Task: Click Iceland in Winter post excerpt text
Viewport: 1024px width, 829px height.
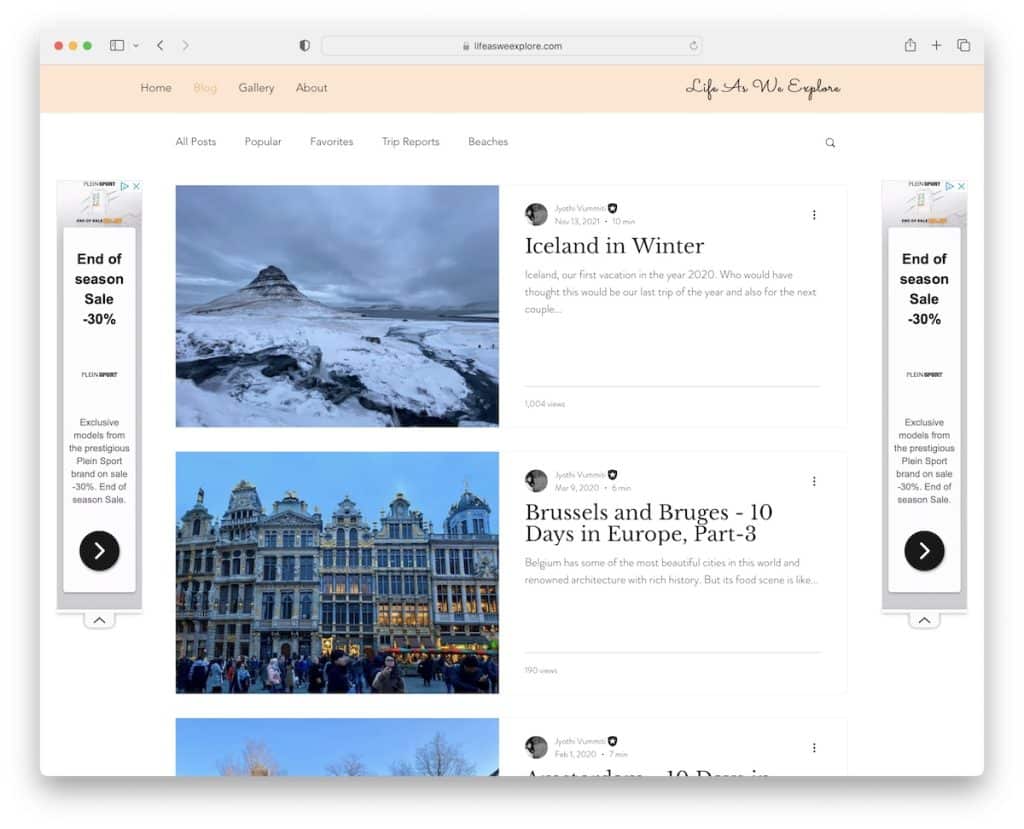Action: pyautogui.click(x=671, y=292)
